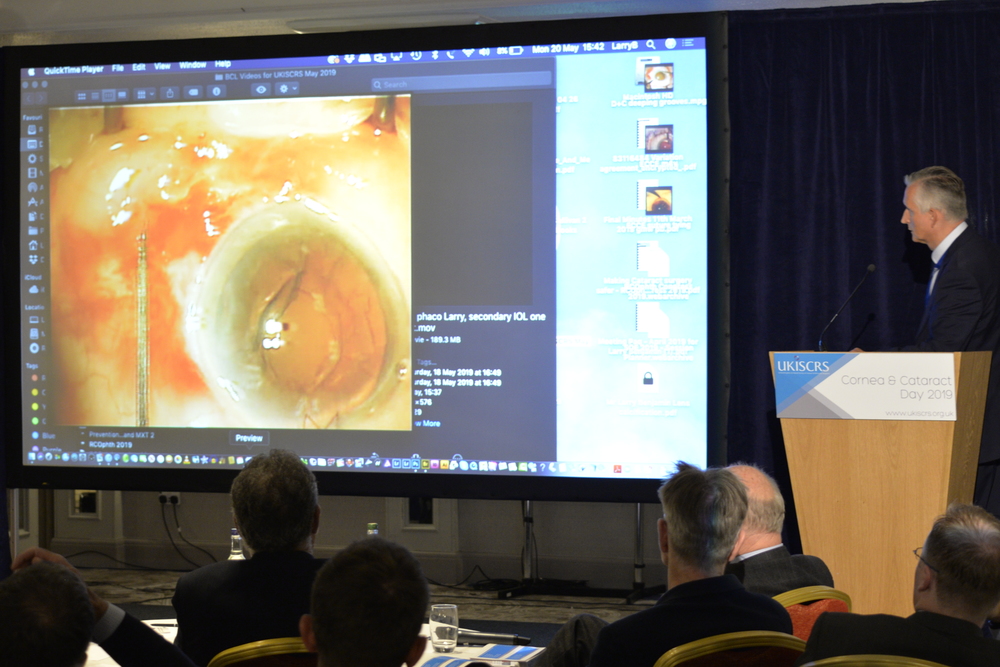Click the Get Info toolbar button
The width and height of the screenshot is (1000, 667).
[216, 91]
